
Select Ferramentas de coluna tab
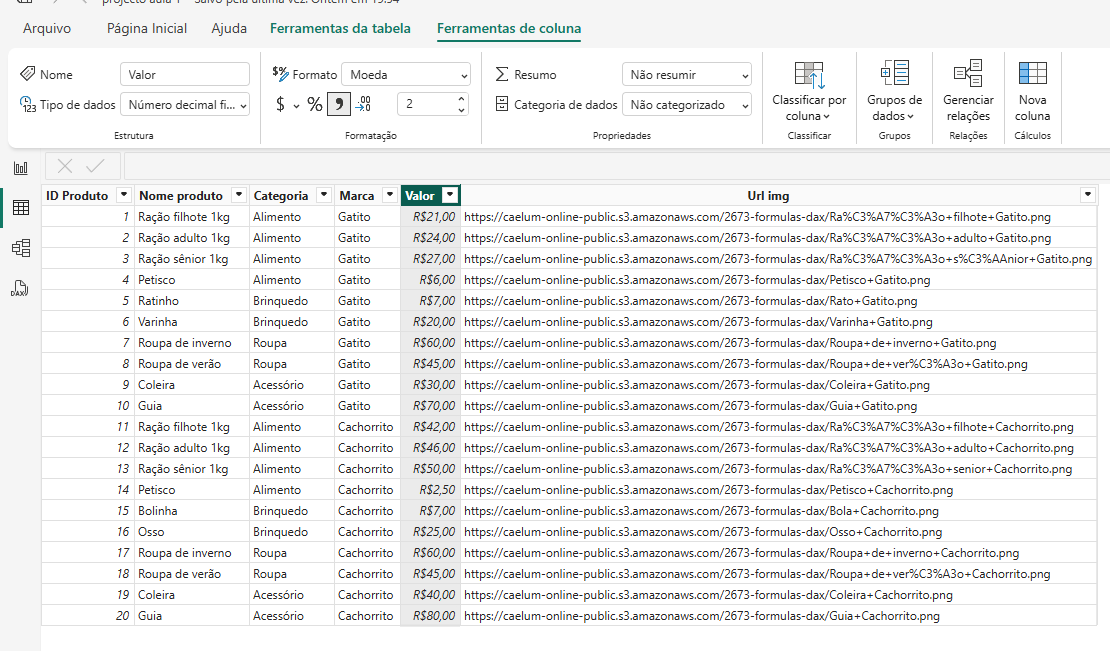(509, 28)
